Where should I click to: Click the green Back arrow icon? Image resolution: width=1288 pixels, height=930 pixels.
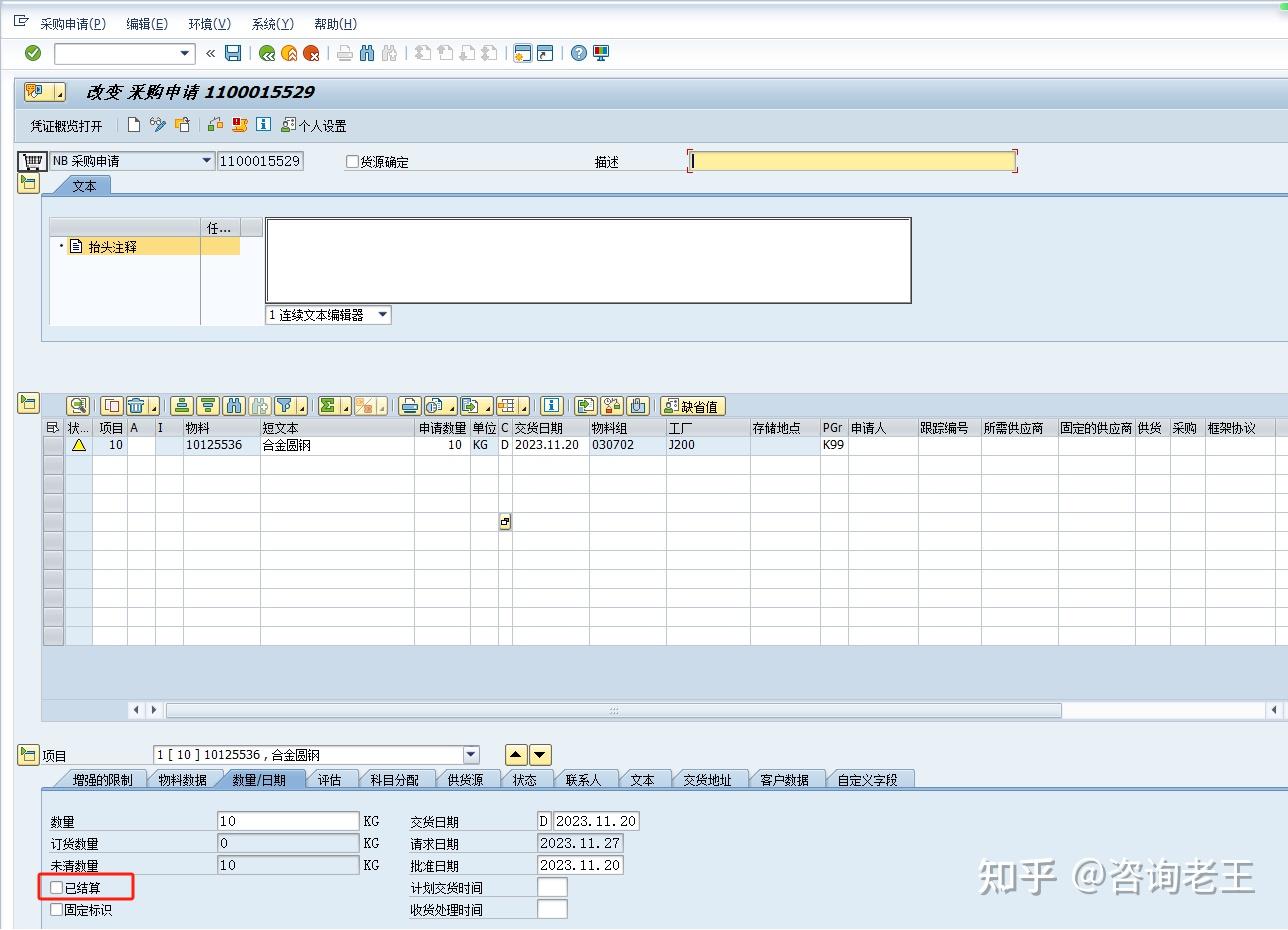(267, 53)
